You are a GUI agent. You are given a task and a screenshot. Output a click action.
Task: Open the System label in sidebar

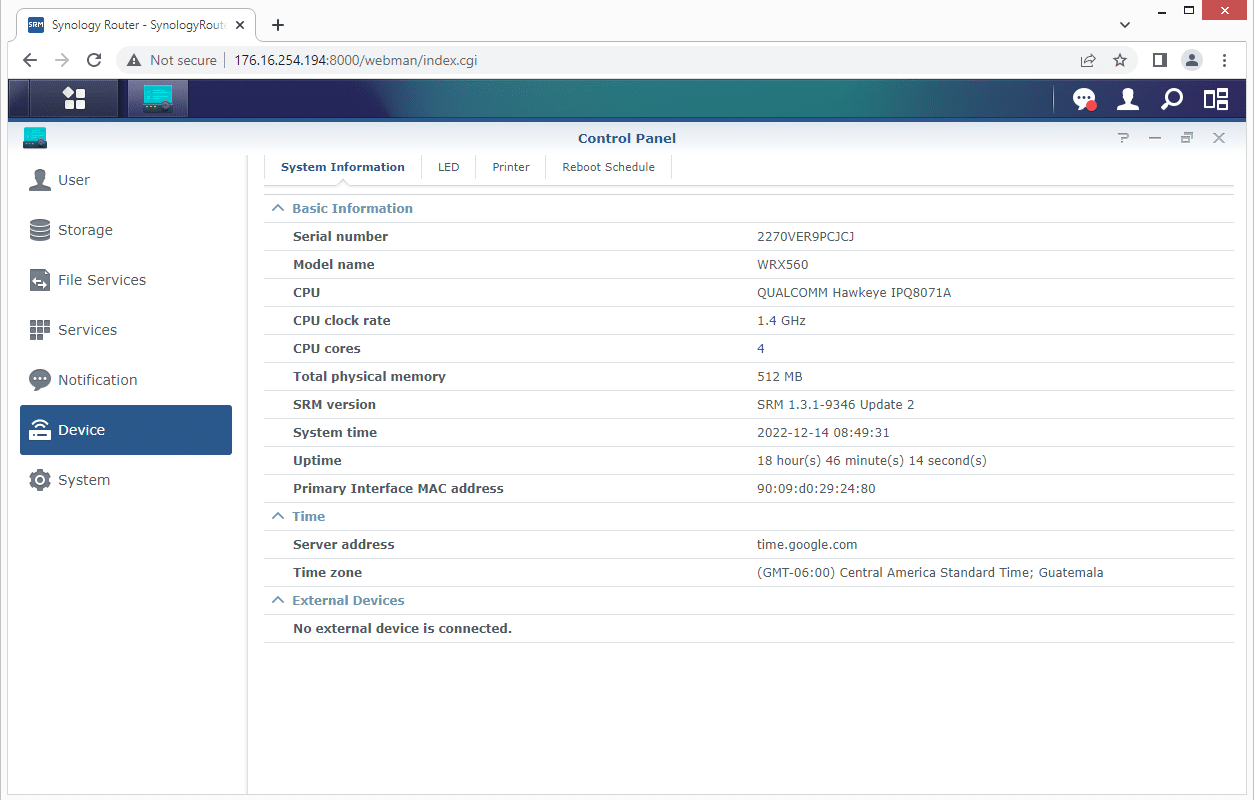click(x=84, y=480)
